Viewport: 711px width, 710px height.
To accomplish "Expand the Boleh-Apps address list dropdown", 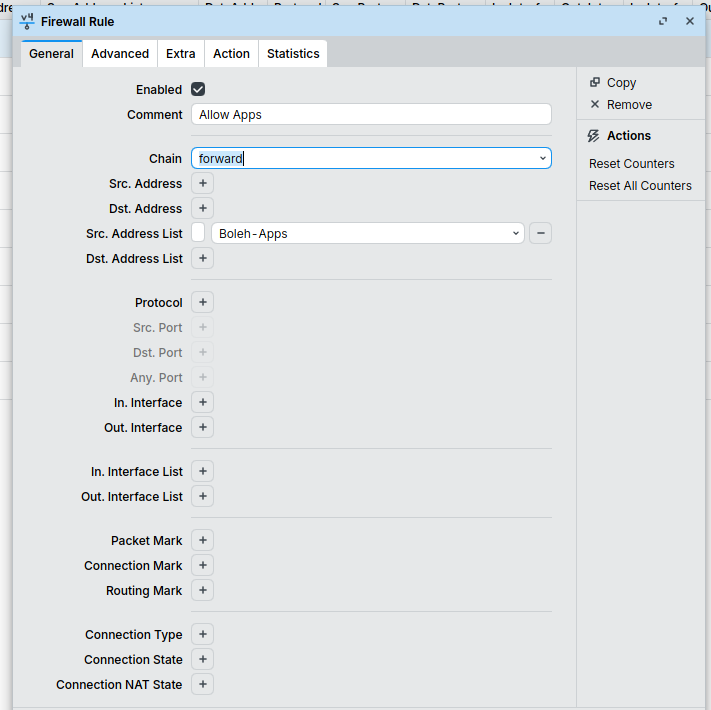I will click(x=367, y=233).
